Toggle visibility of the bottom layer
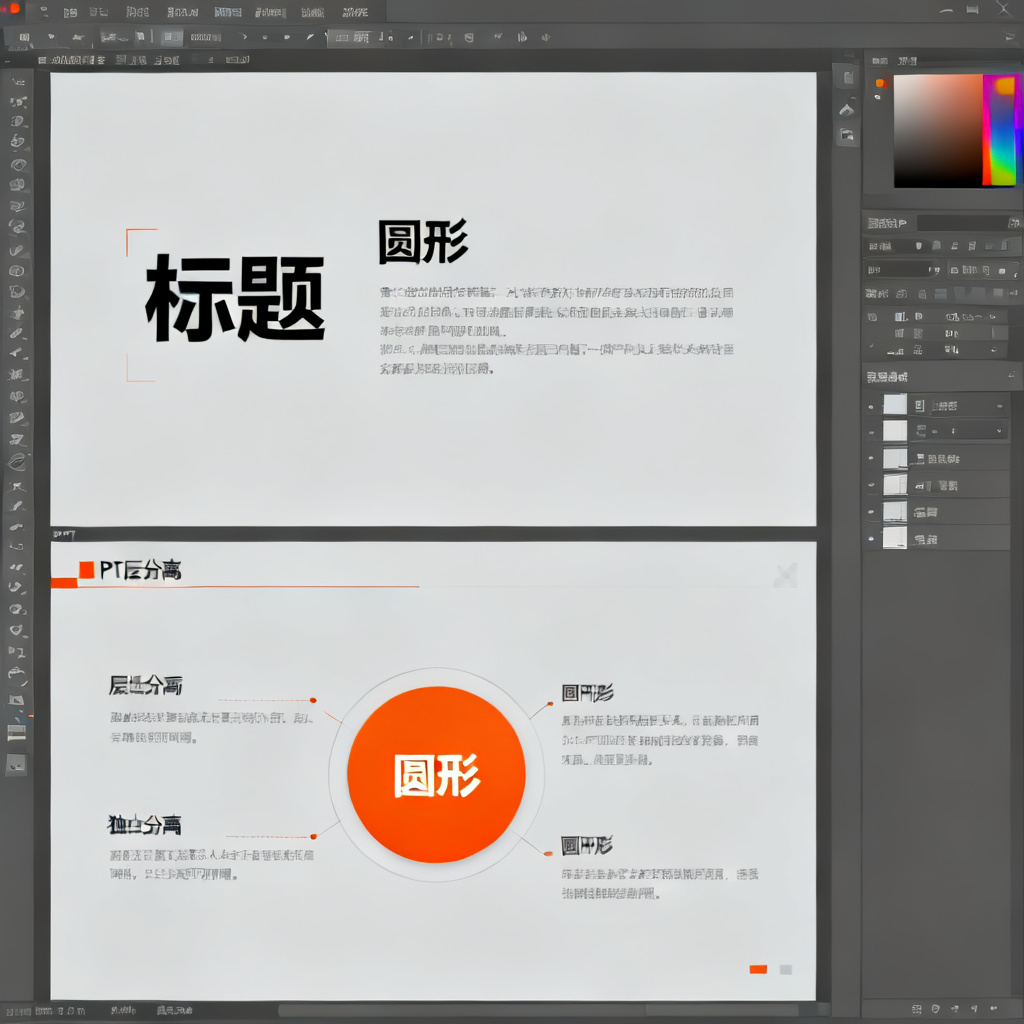This screenshot has width=1024, height=1024. pyautogui.click(x=871, y=539)
